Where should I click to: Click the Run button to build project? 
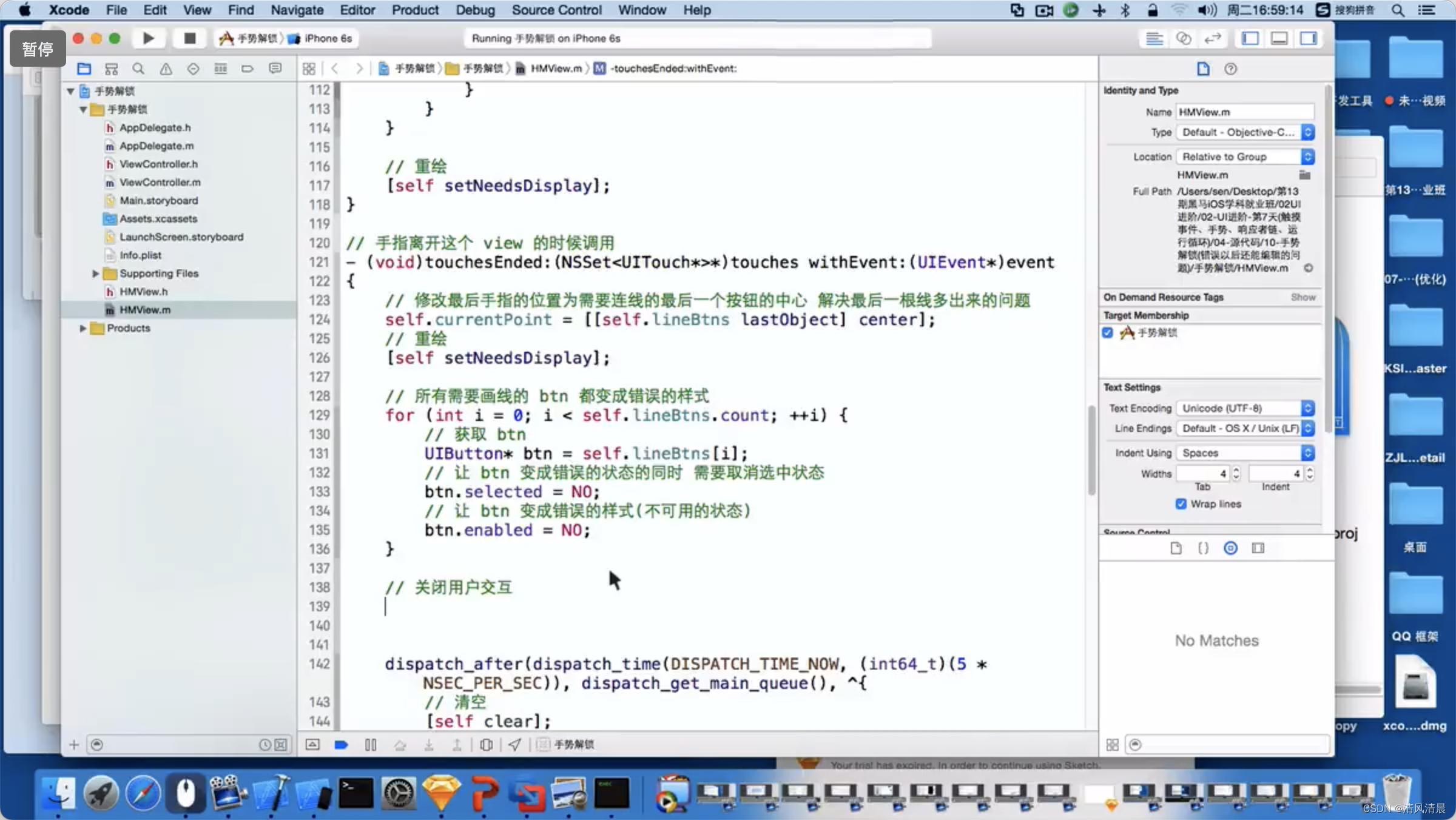147,38
